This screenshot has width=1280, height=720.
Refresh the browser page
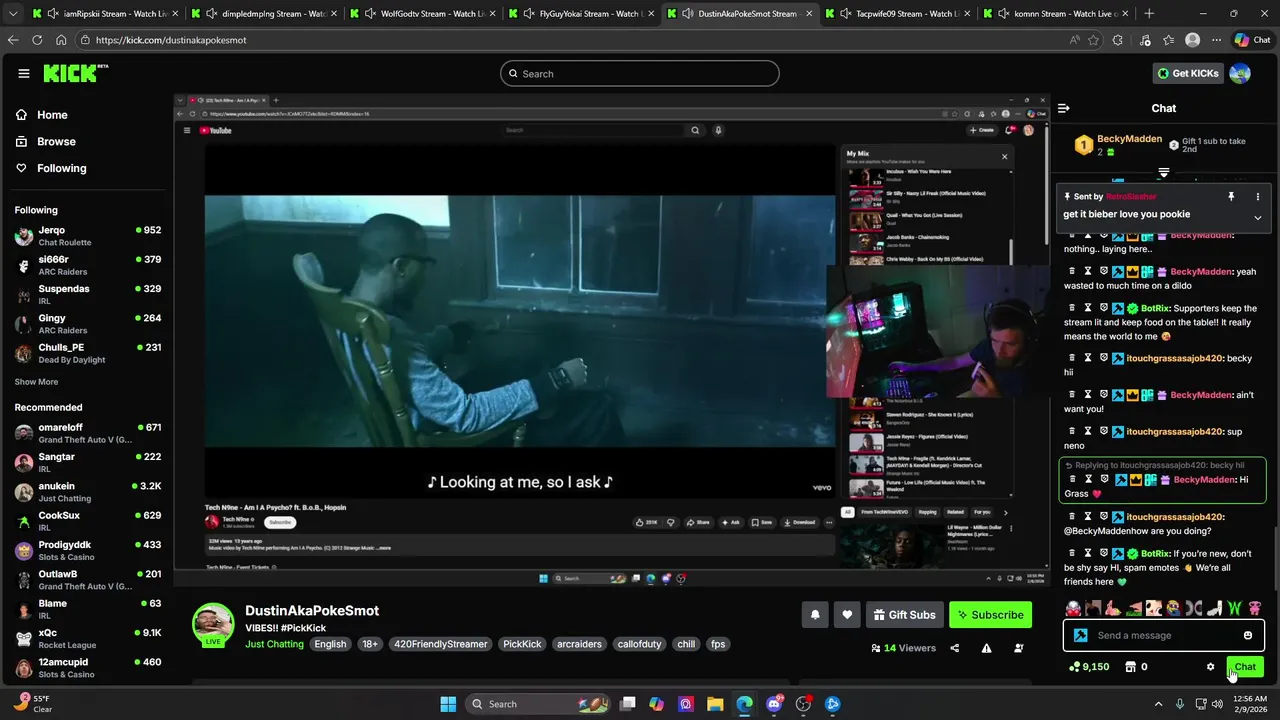pyautogui.click(x=37, y=40)
